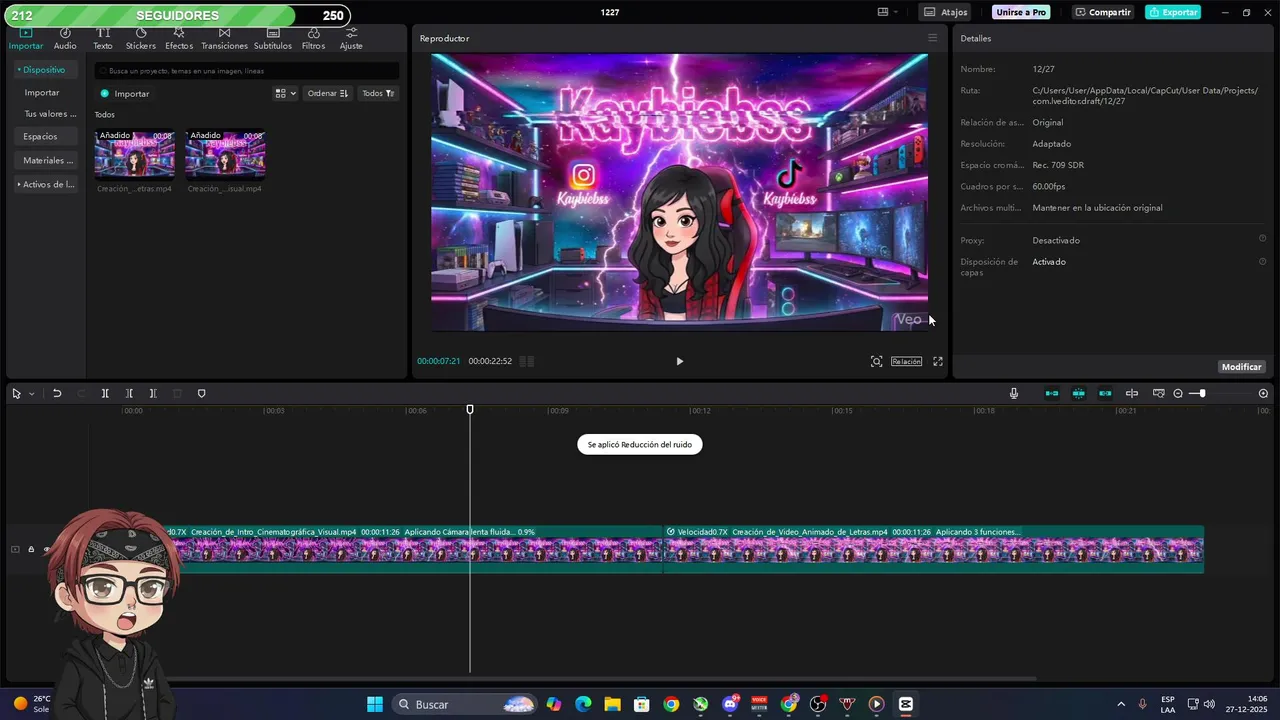1280x720 pixels.
Task: Open the Todos filter dropdown
Action: (x=378, y=93)
